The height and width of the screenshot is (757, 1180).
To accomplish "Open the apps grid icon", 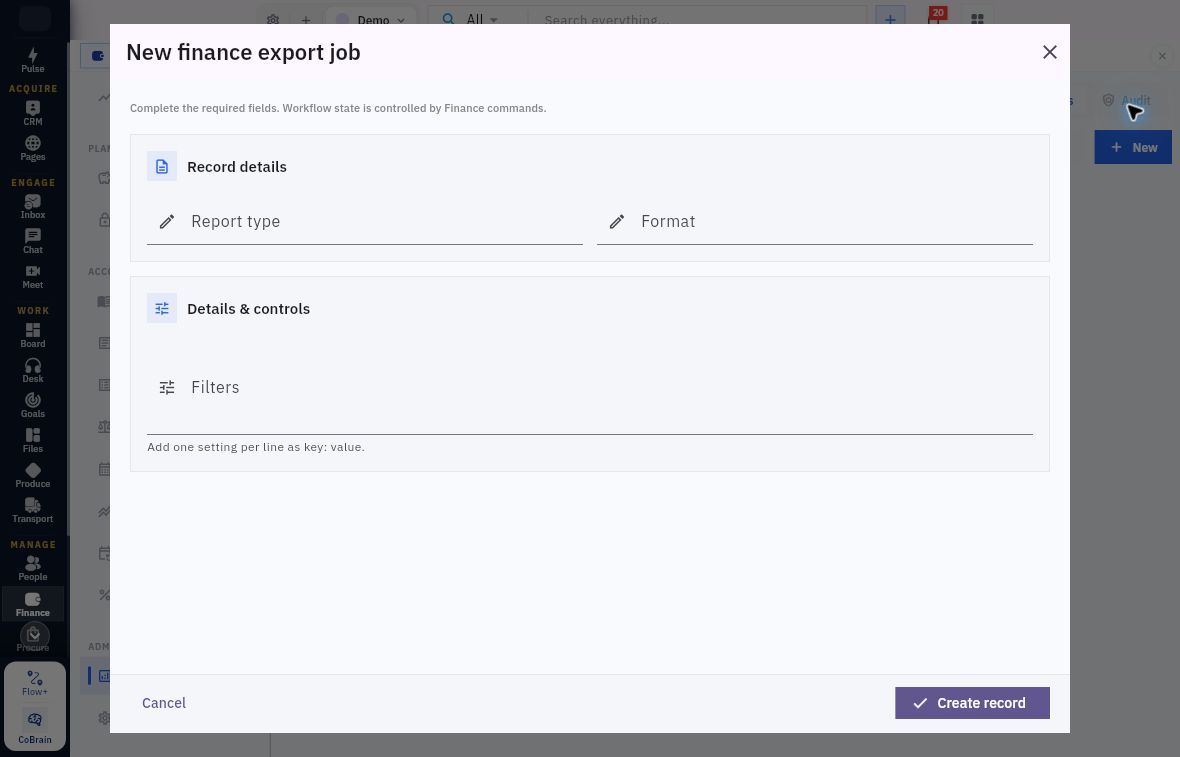I will 977,20.
